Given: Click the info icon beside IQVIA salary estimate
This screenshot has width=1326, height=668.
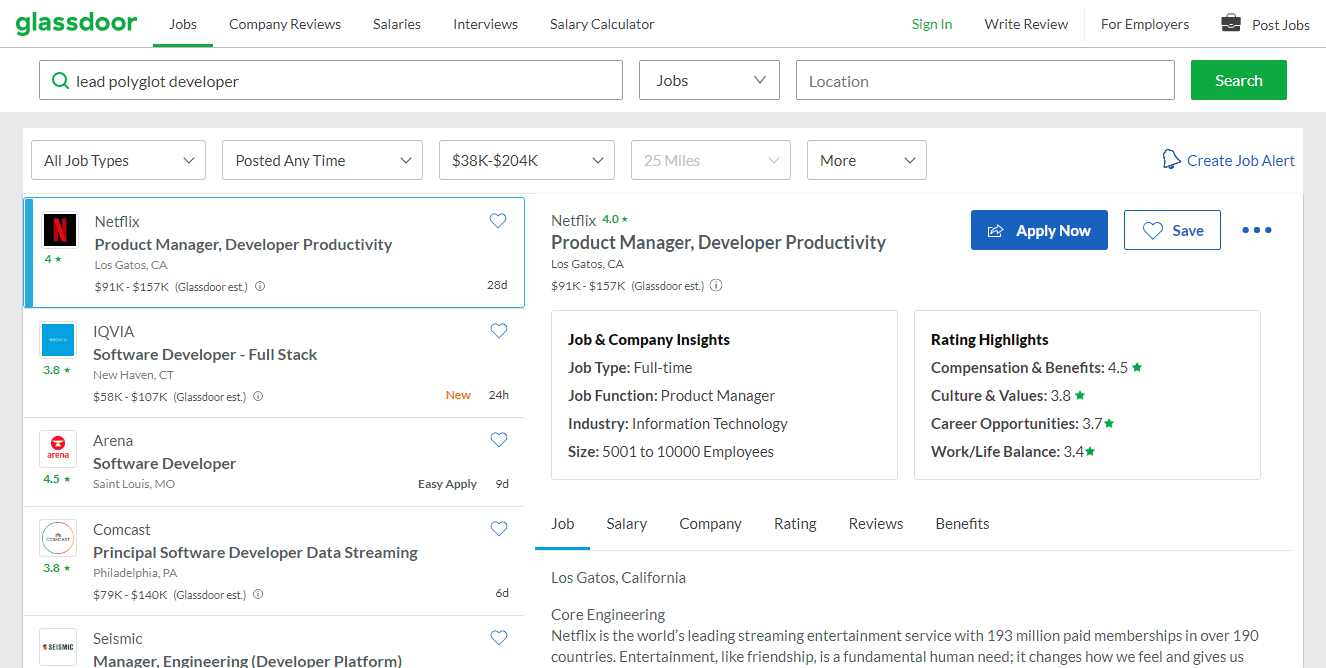Looking at the screenshot, I should 258,396.
